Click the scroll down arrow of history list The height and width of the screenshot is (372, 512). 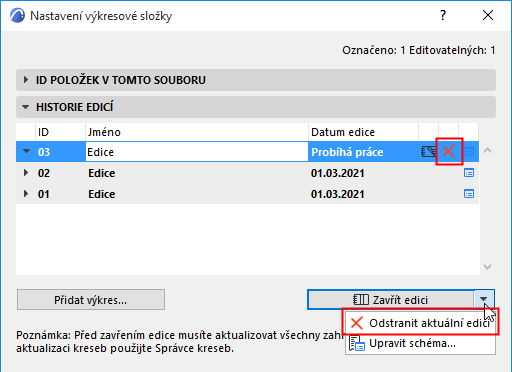487,267
